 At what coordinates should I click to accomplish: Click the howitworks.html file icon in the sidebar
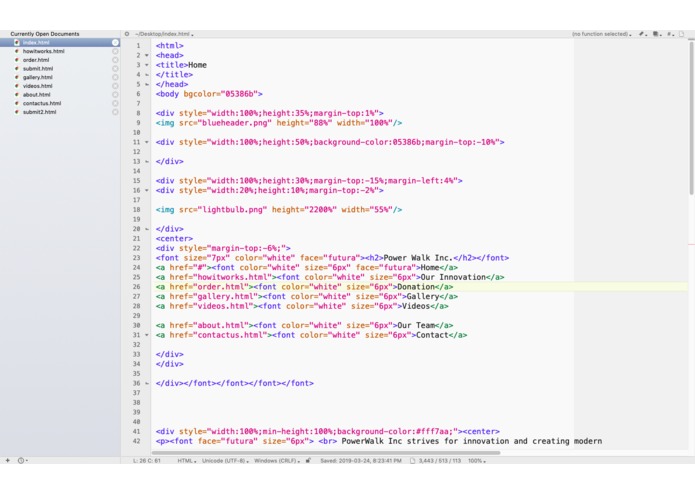(16, 51)
